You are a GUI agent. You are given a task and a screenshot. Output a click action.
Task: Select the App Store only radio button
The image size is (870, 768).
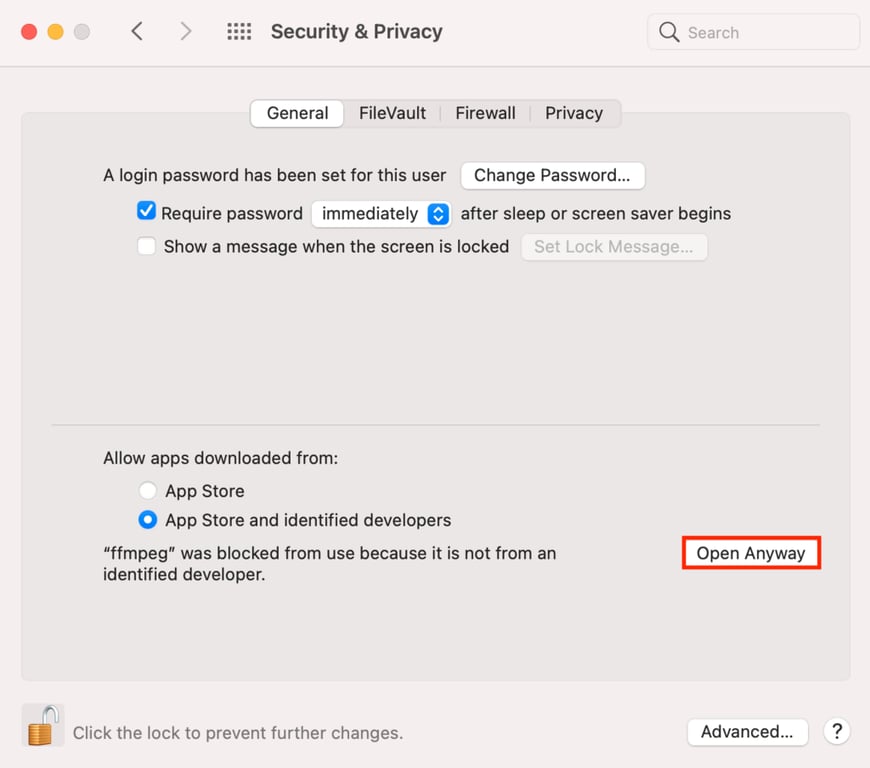pyautogui.click(x=147, y=491)
